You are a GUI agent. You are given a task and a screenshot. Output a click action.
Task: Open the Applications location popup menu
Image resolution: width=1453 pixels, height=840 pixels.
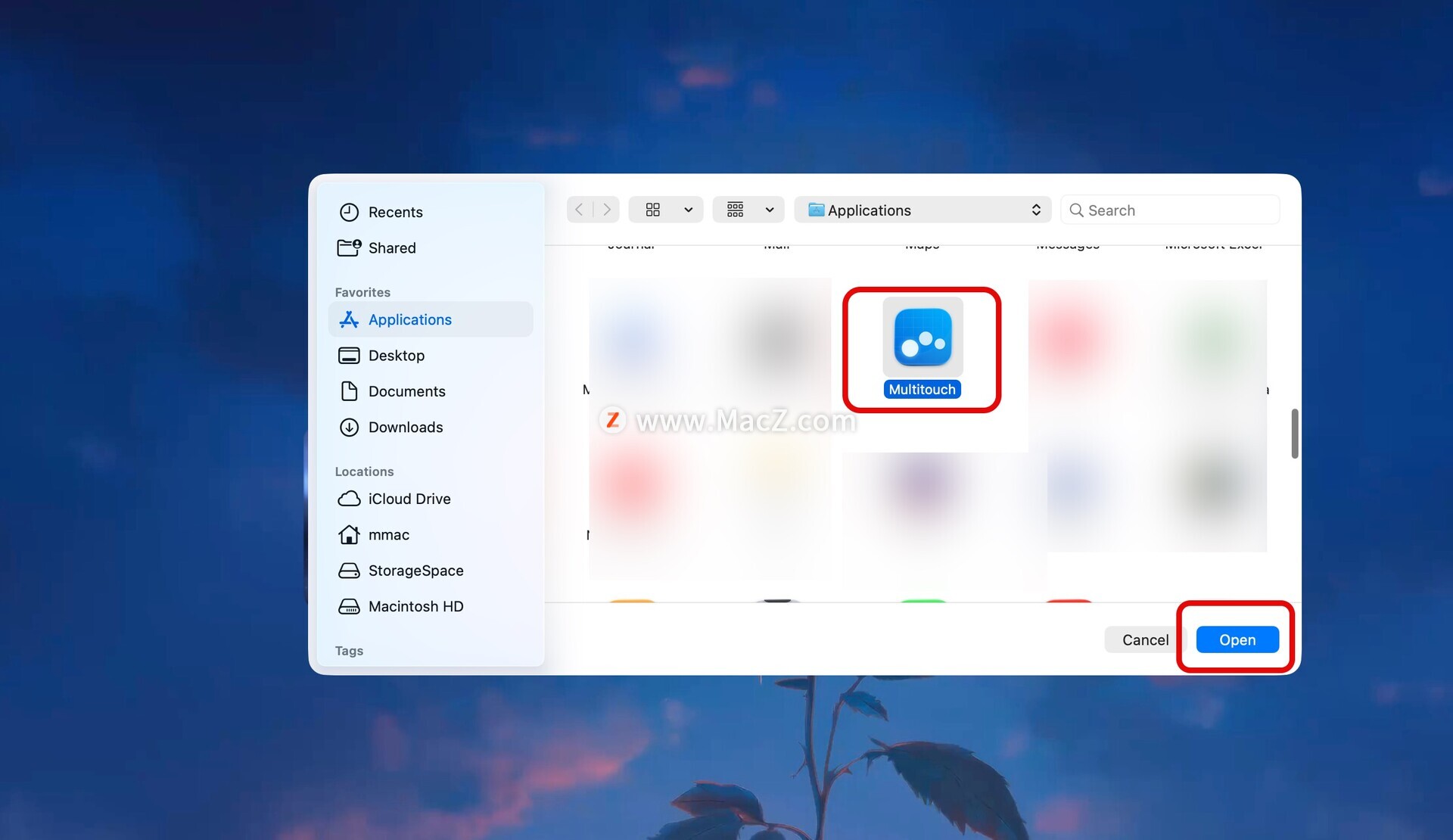[923, 210]
